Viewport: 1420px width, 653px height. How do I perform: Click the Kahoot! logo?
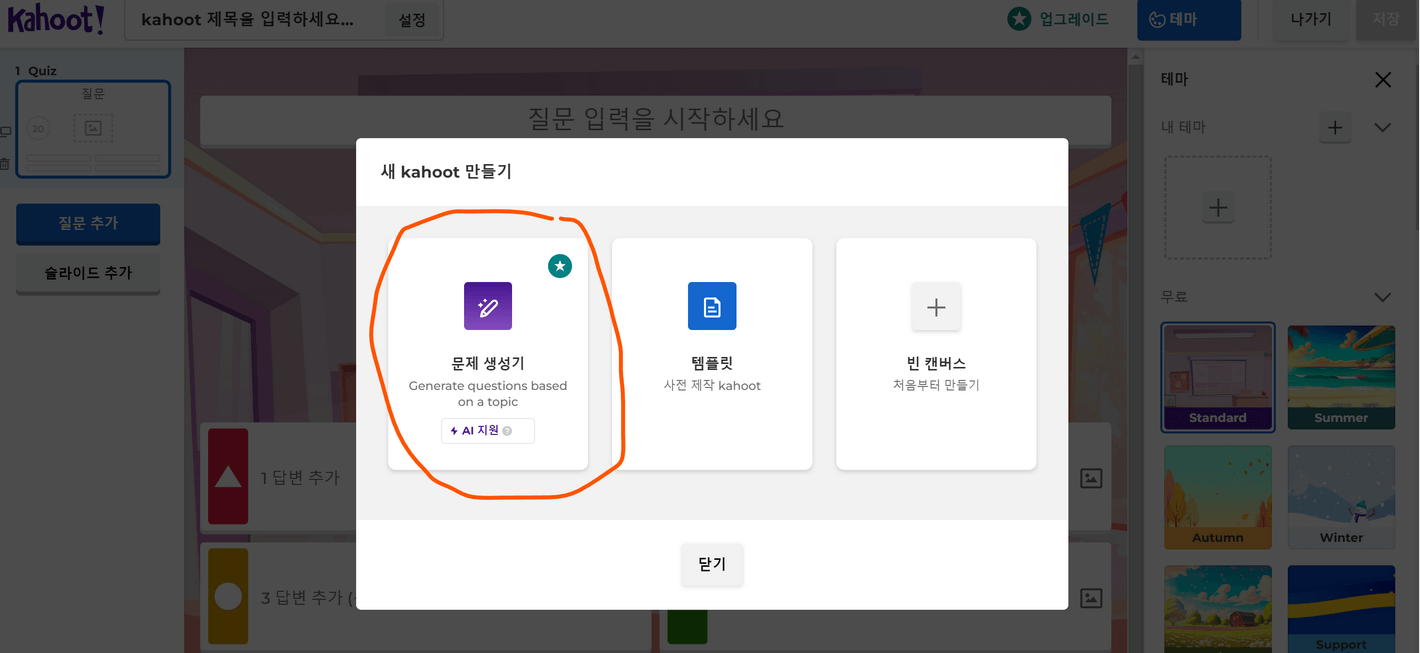point(56,19)
